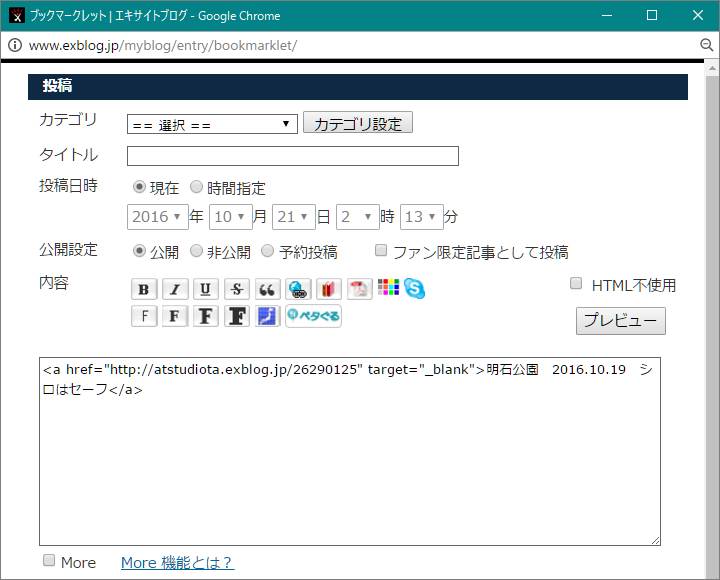Viewport: 720px width, 580px height.
Task: Check the ファン限定記事として投稿 option
Action: (381, 251)
